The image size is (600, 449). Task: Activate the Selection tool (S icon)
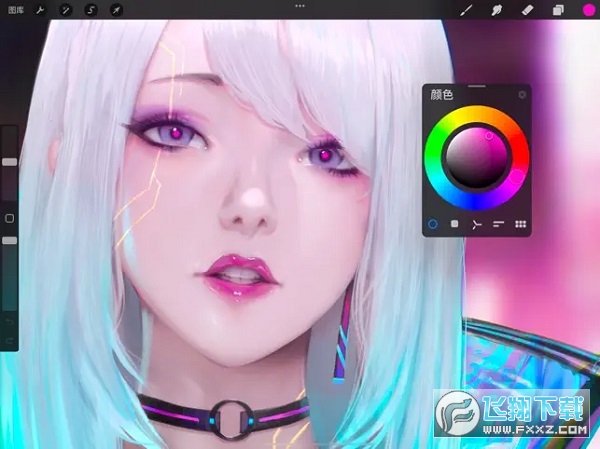(91, 10)
